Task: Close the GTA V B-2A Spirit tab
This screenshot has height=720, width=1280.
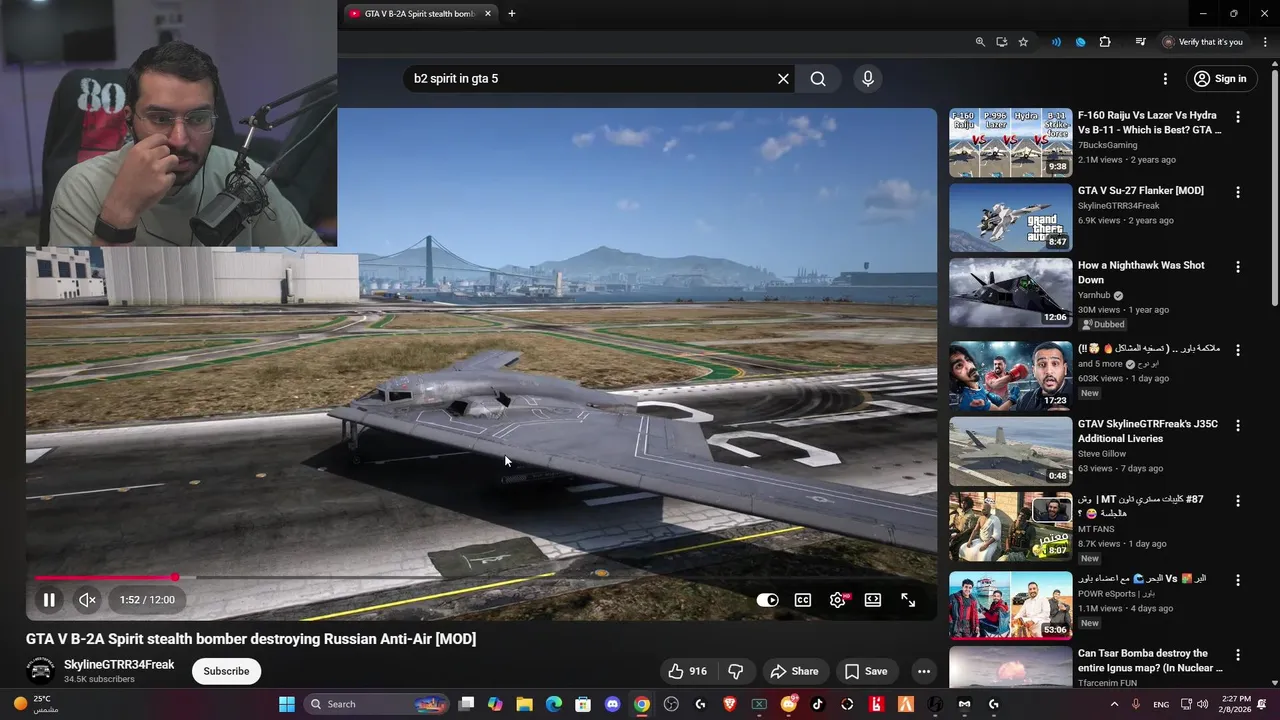Action: click(488, 14)
